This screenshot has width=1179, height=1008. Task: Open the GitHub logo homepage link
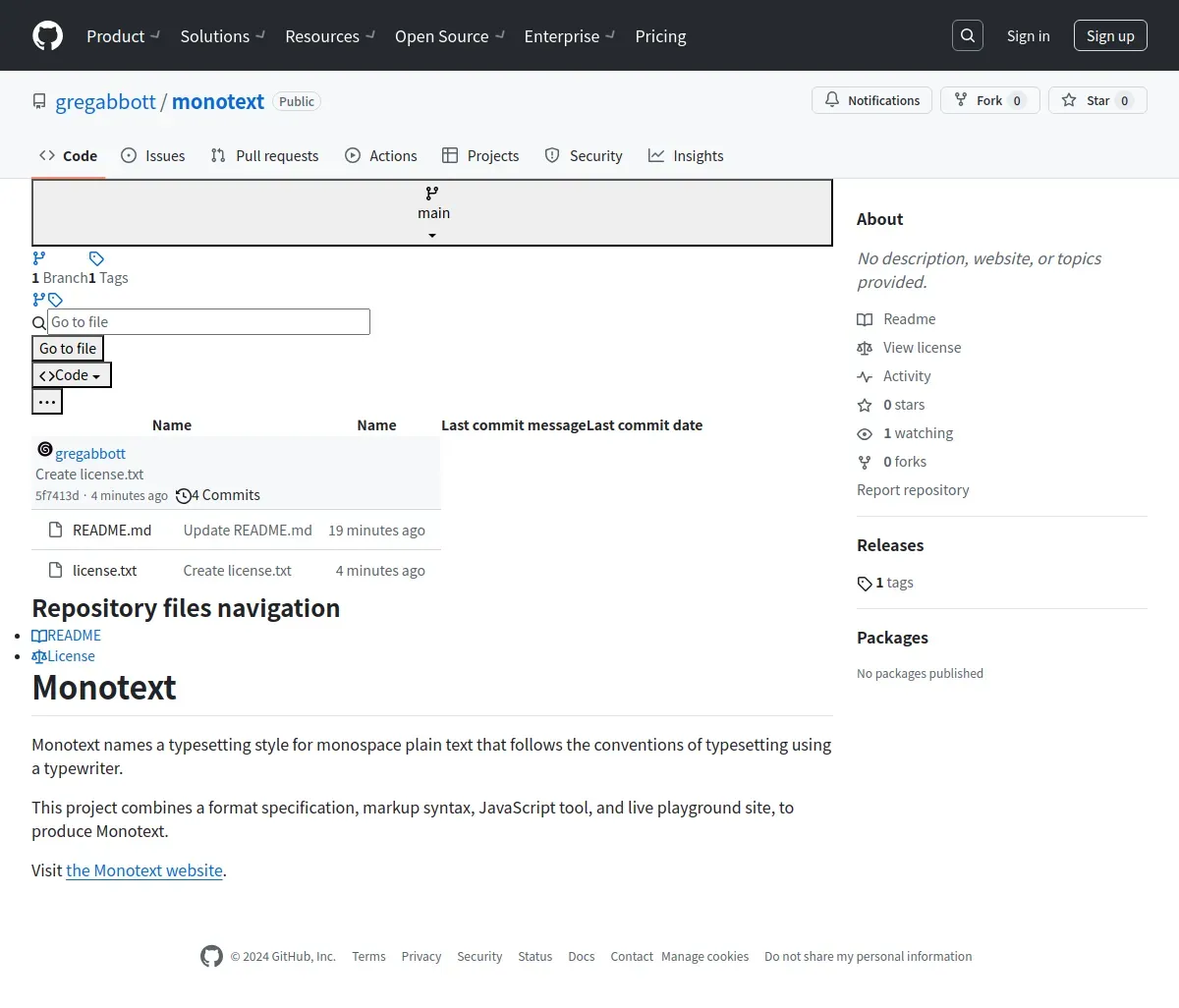pos(47,35)
